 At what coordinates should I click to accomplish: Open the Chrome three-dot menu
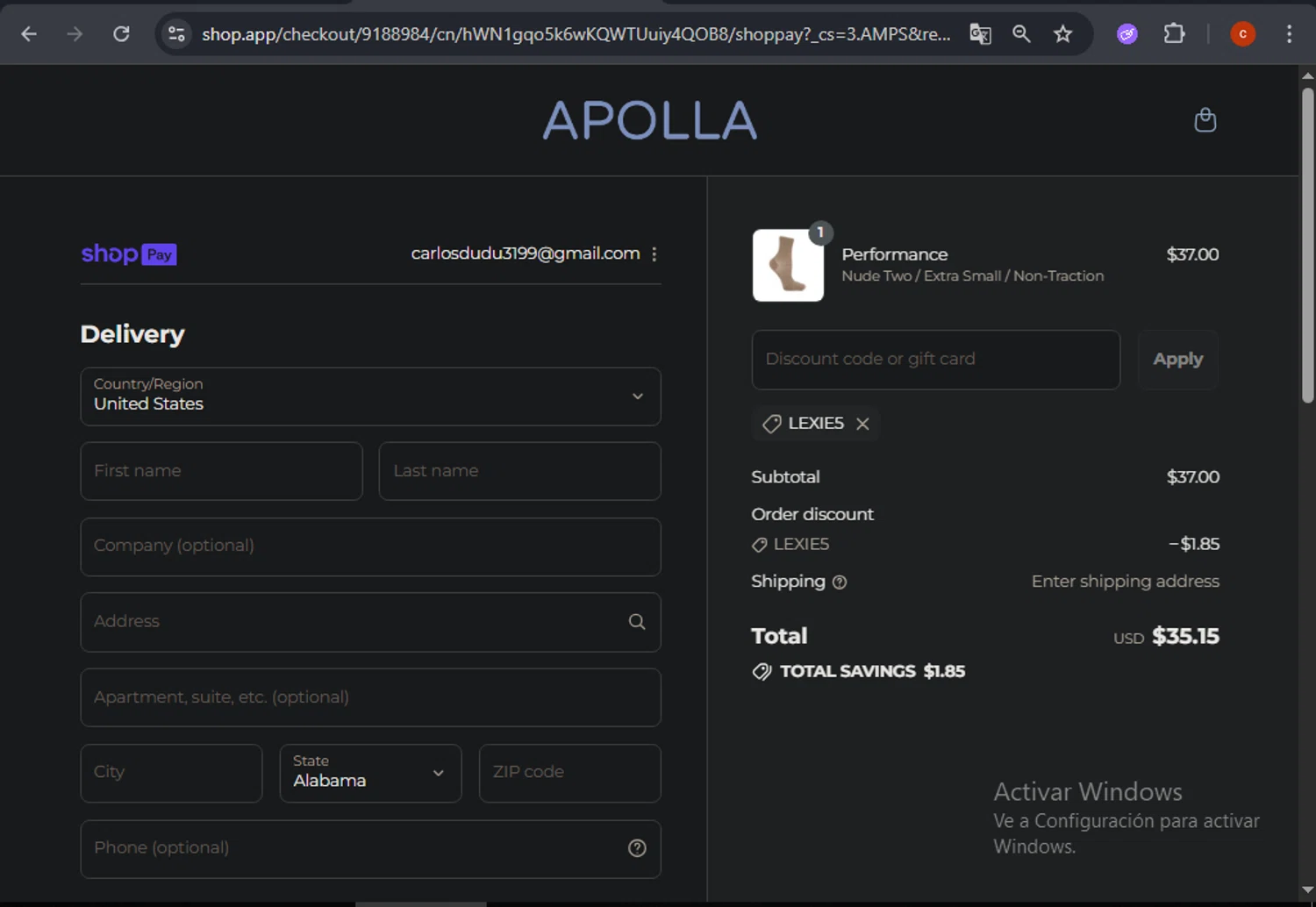tap(1289, 34)
